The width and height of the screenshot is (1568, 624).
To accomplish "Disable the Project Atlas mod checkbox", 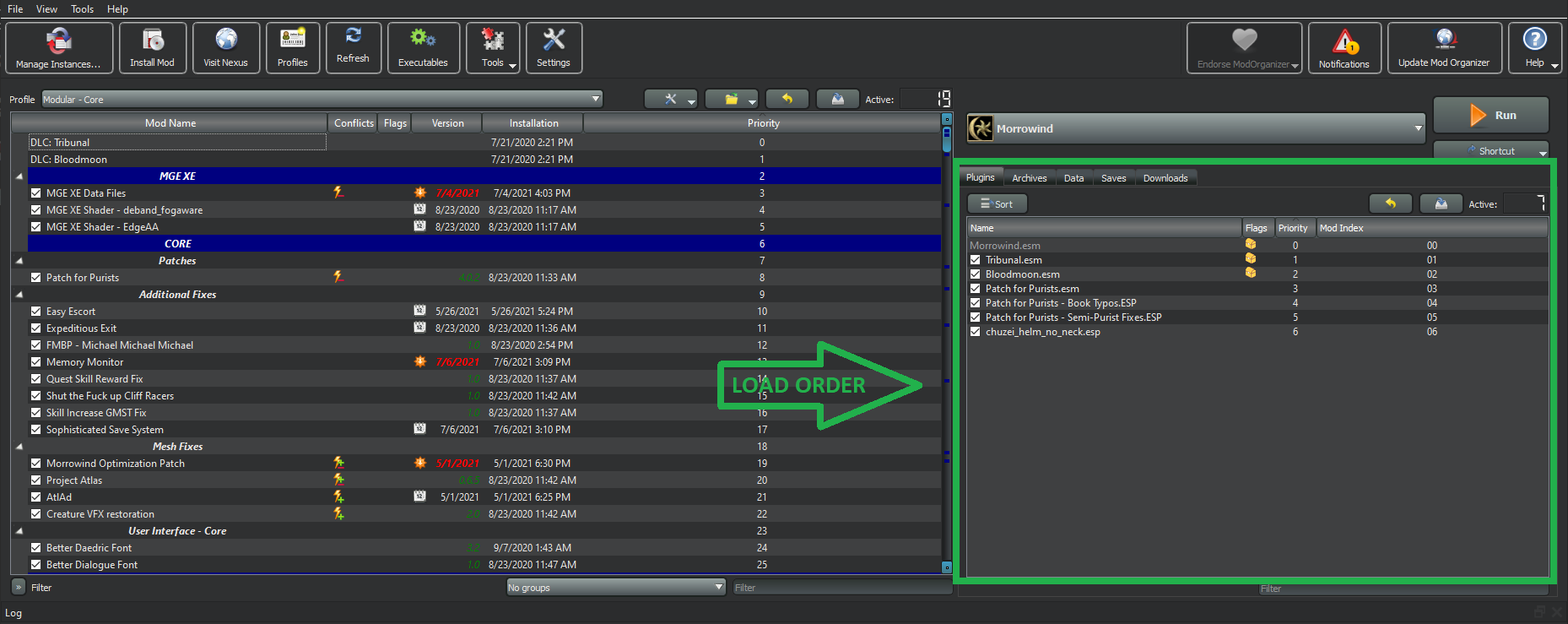I will pos(36,480).
